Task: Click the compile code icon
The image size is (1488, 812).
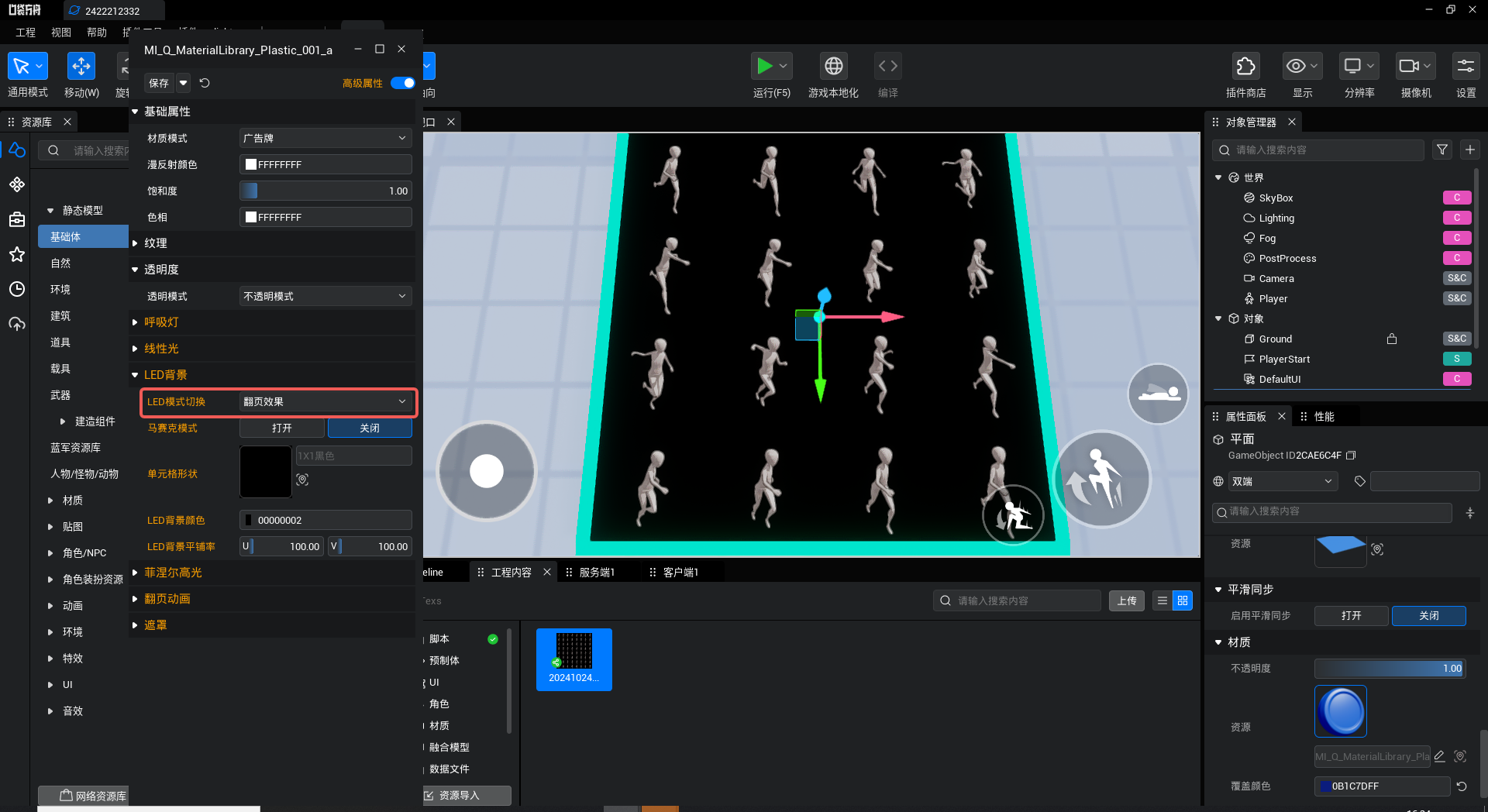Action: [888, 67]
